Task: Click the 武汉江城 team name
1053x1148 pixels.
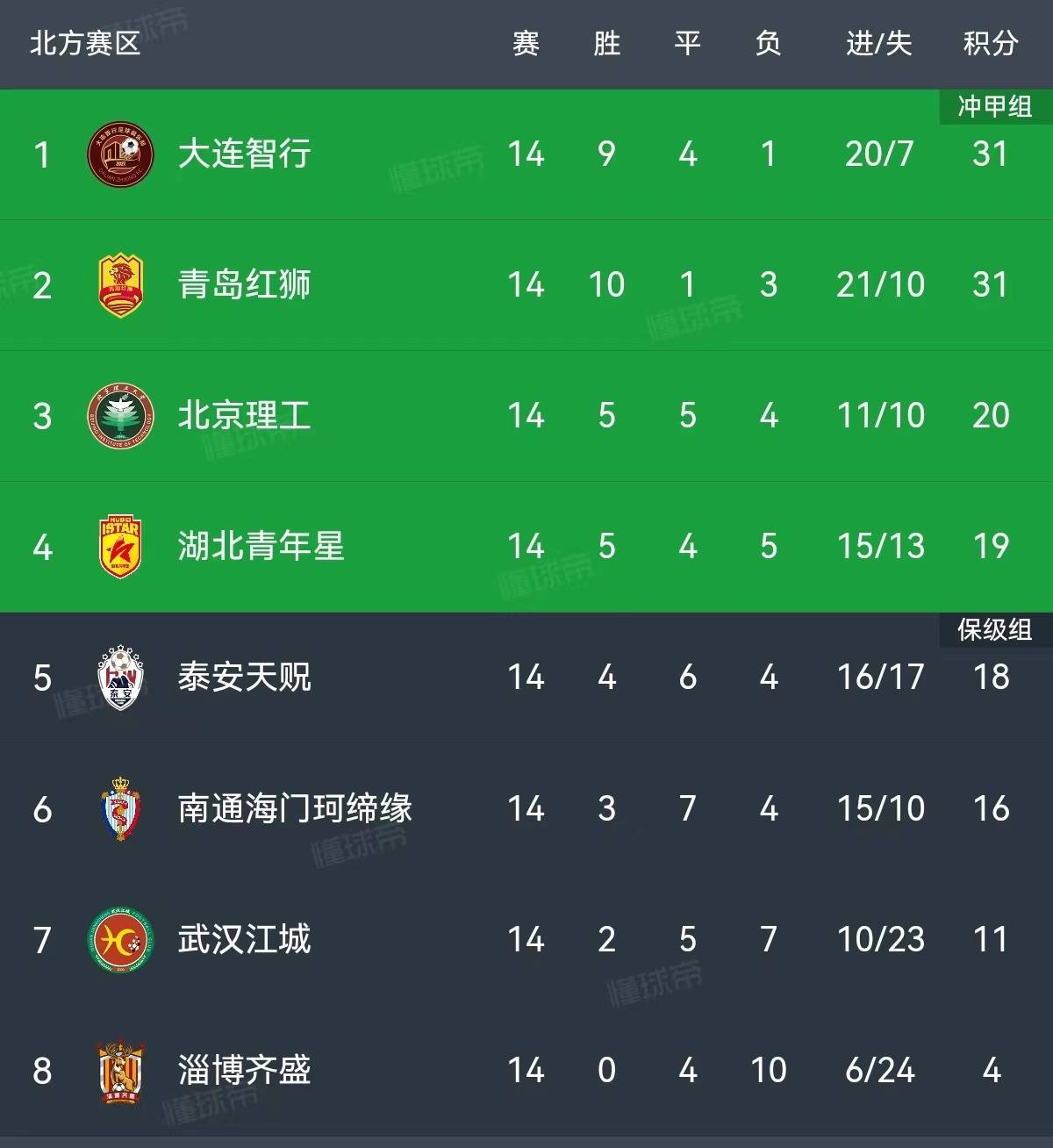Action: pyautogui.click(x=245, y=939)
